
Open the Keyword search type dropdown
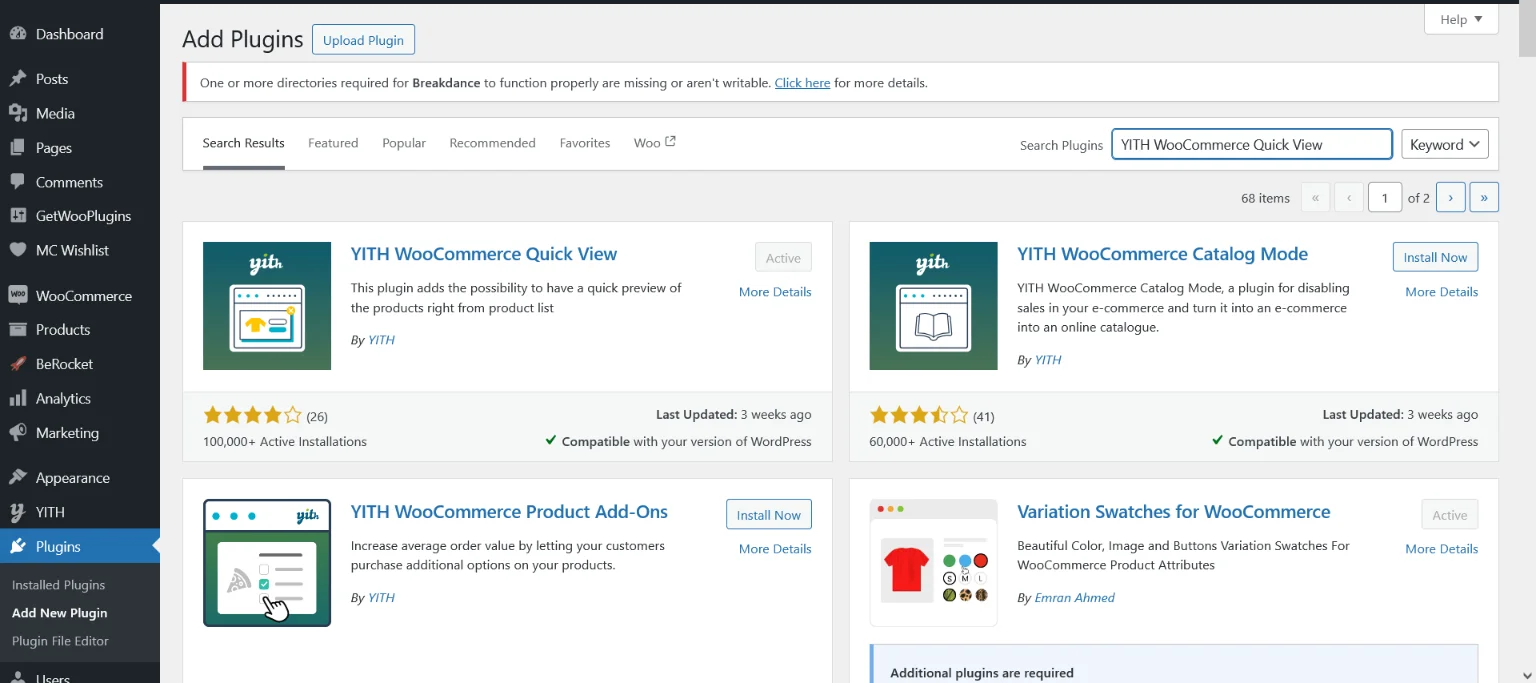1445,144
